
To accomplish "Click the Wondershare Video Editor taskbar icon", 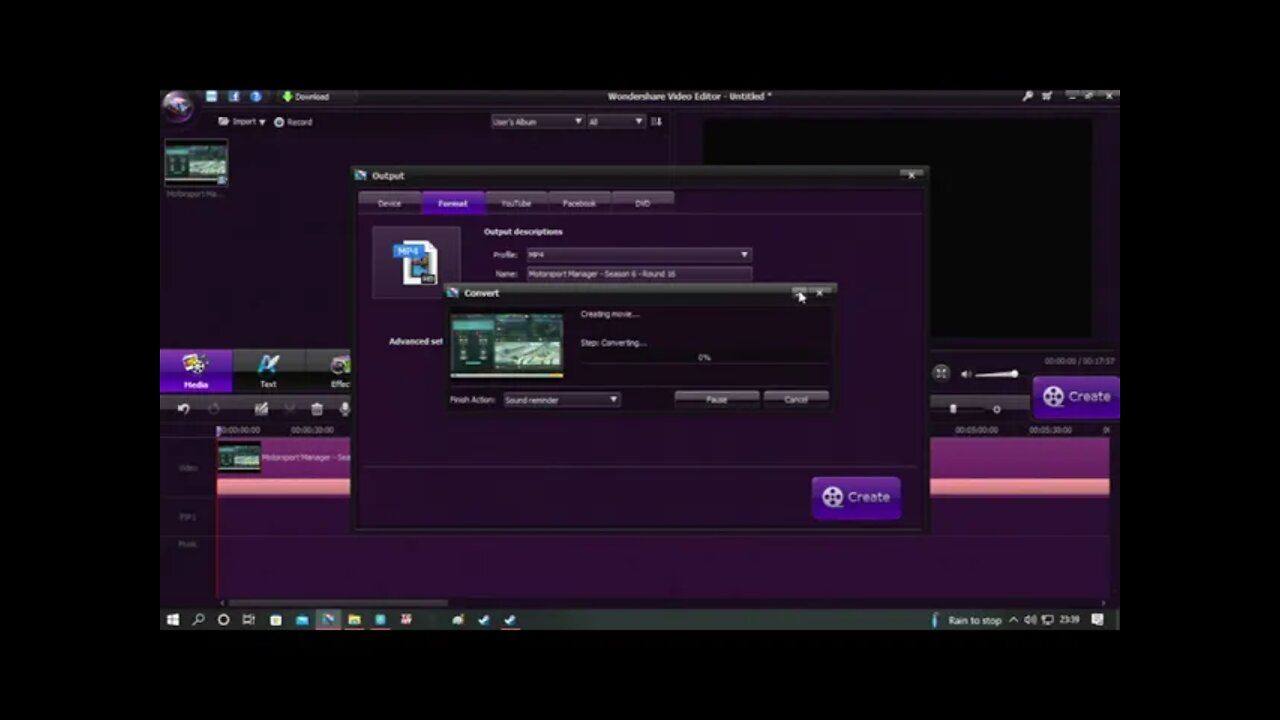I will click(x=327, y=620).
